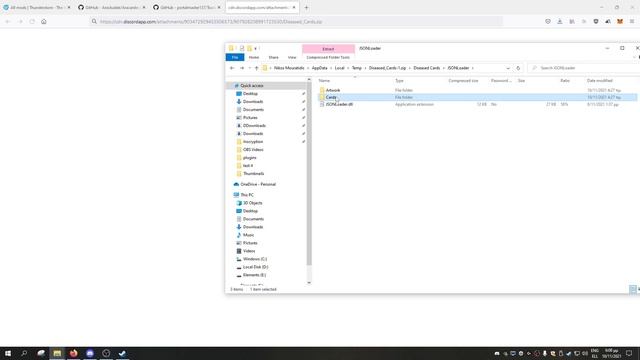Select Quick access in navigation pane
This screenshot has height=360, width=640.
251,86
